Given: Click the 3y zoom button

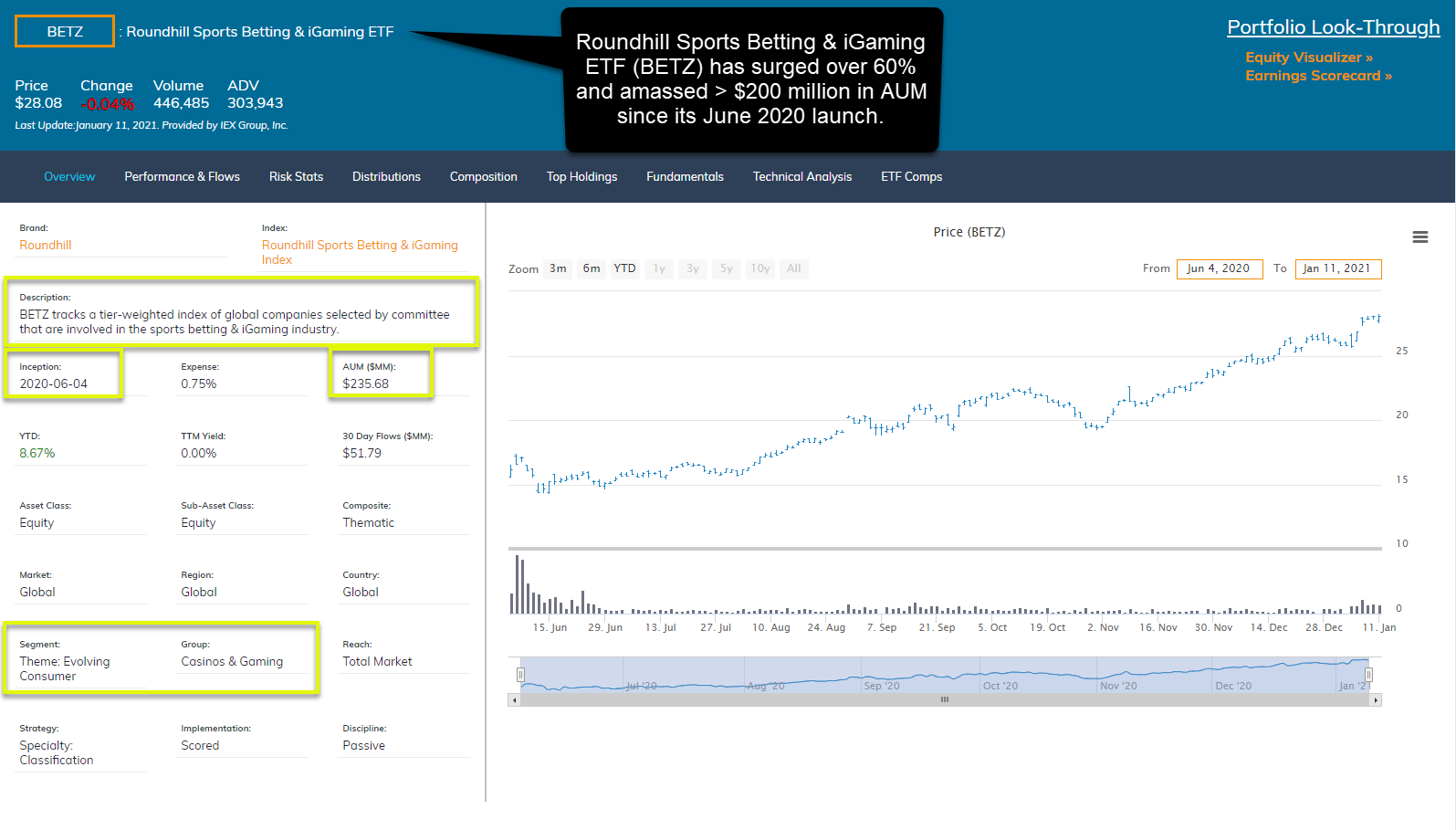Looking at the screenshot, I should coord(693,268).
